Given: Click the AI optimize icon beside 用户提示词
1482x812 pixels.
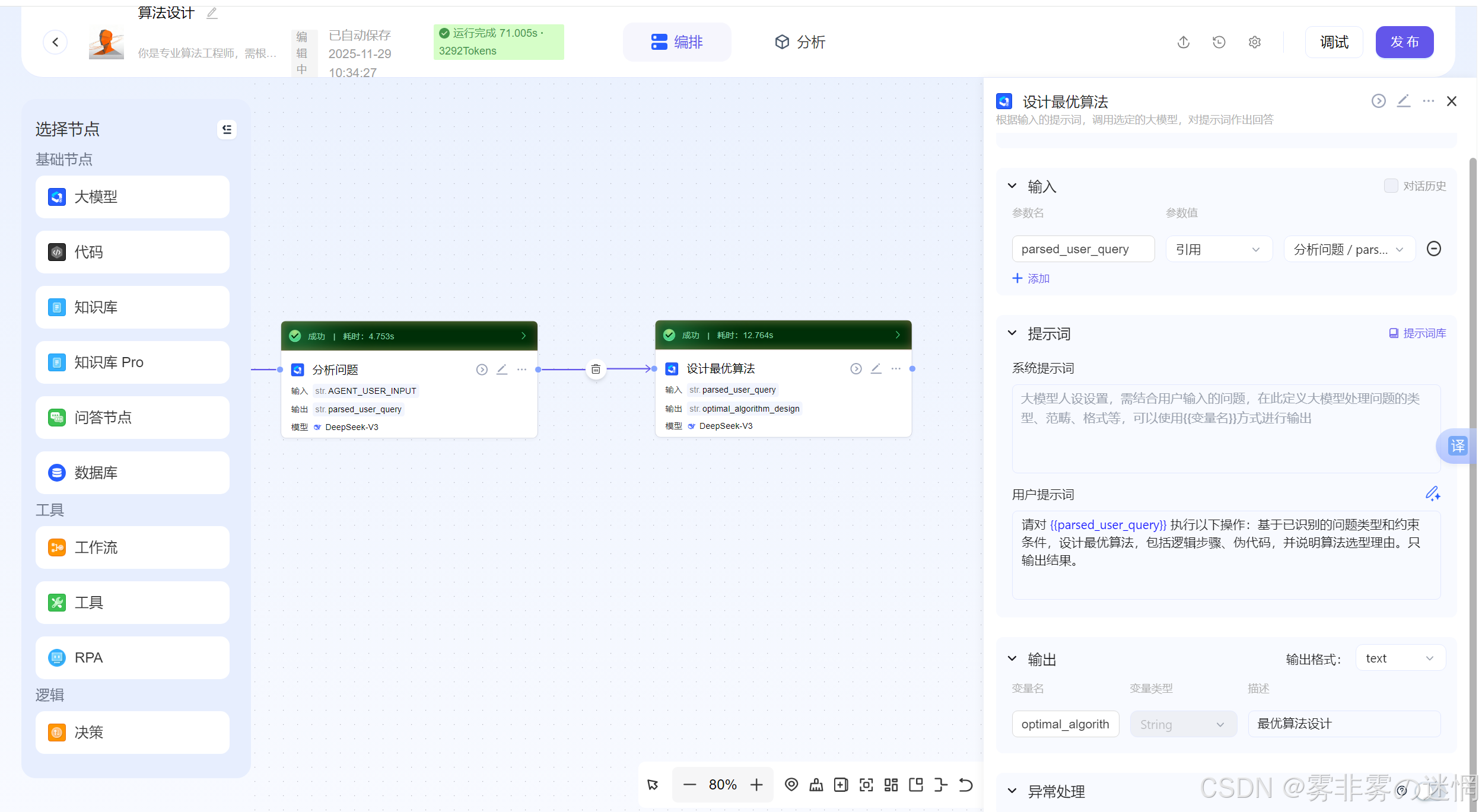Looking at the screenshot, I should (x=1432, y=493).
